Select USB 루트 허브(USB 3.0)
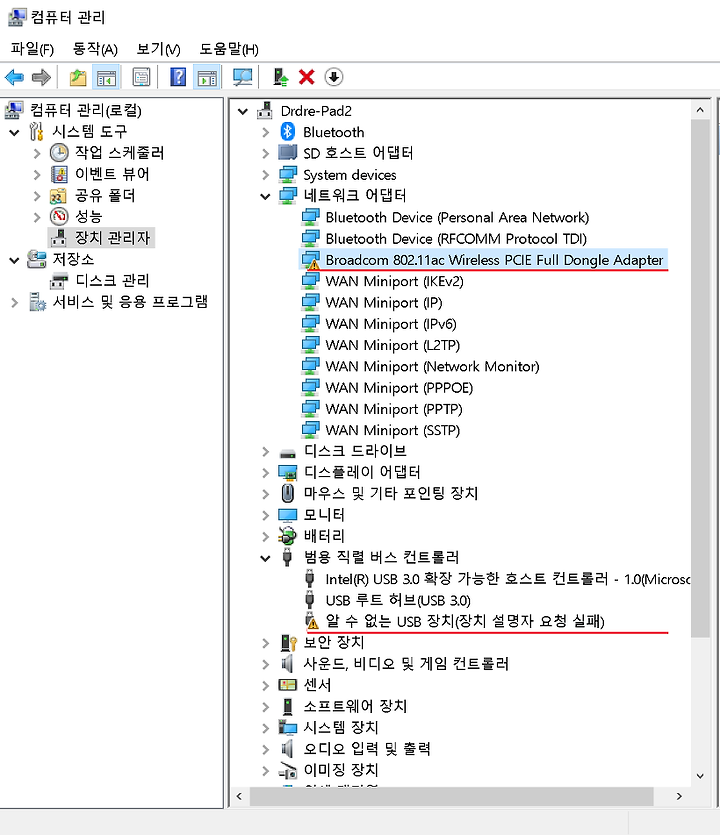Screen dimensions: 720x835 coord(398,600)
